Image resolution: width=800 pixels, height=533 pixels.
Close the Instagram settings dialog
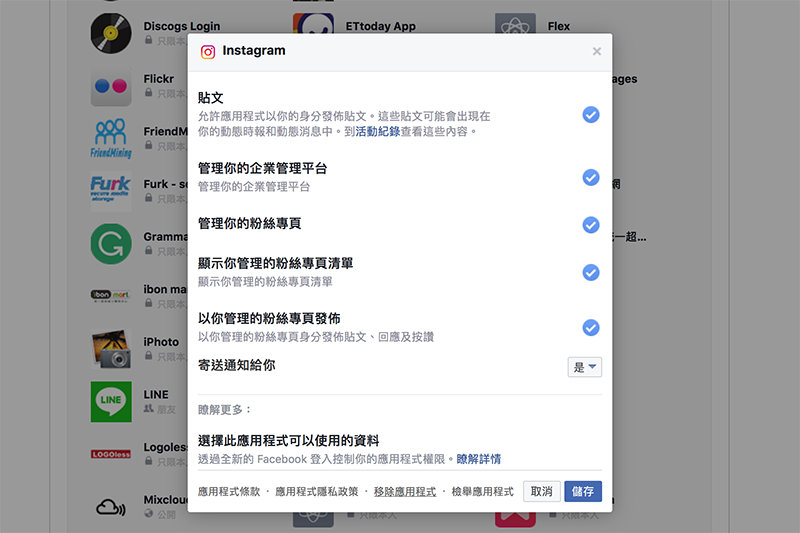click(x=597, y=51)
